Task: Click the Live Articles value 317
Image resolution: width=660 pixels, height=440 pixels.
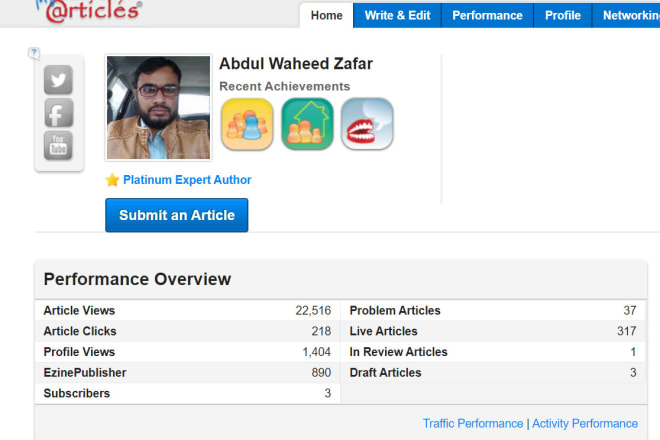Action: coord(627,331)
